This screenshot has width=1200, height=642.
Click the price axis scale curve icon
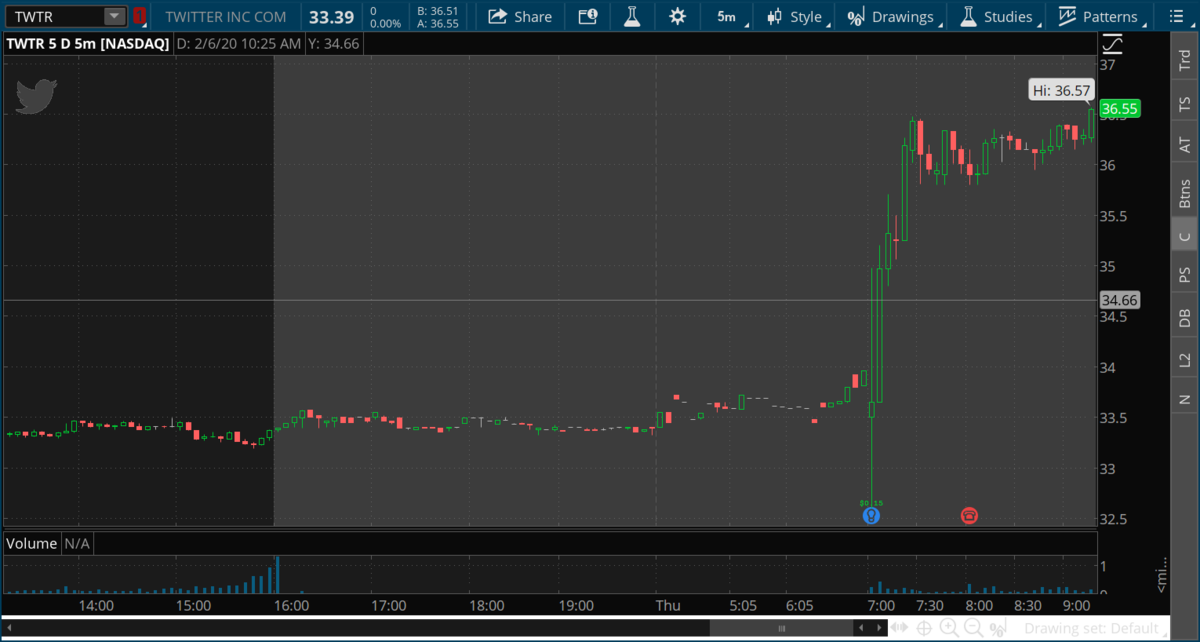click(1112, 44)
